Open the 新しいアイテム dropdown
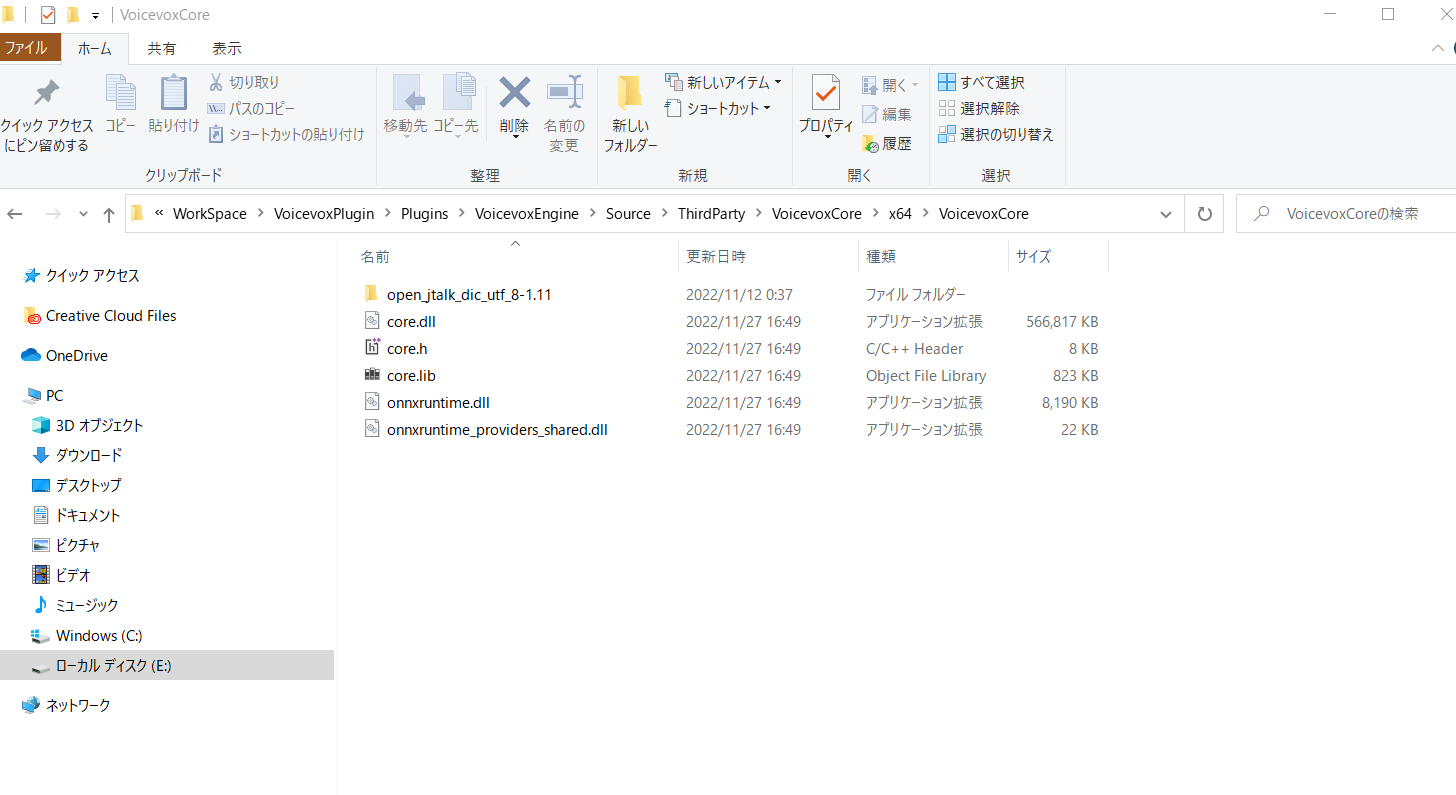Image resolution: width=1456 pixels, height=795 pixels. [723, 82]
